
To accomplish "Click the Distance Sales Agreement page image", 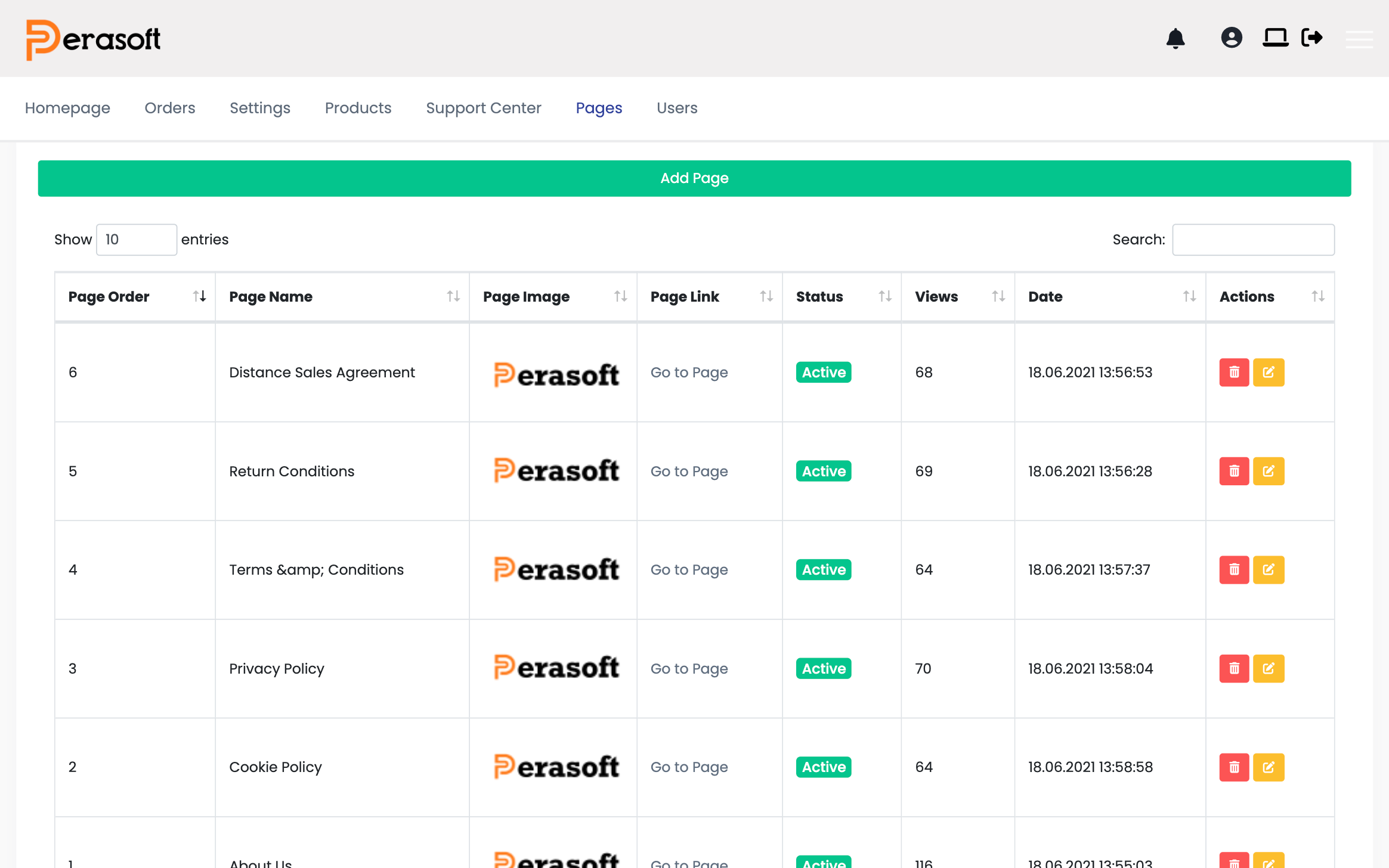I will pos(556,374).
